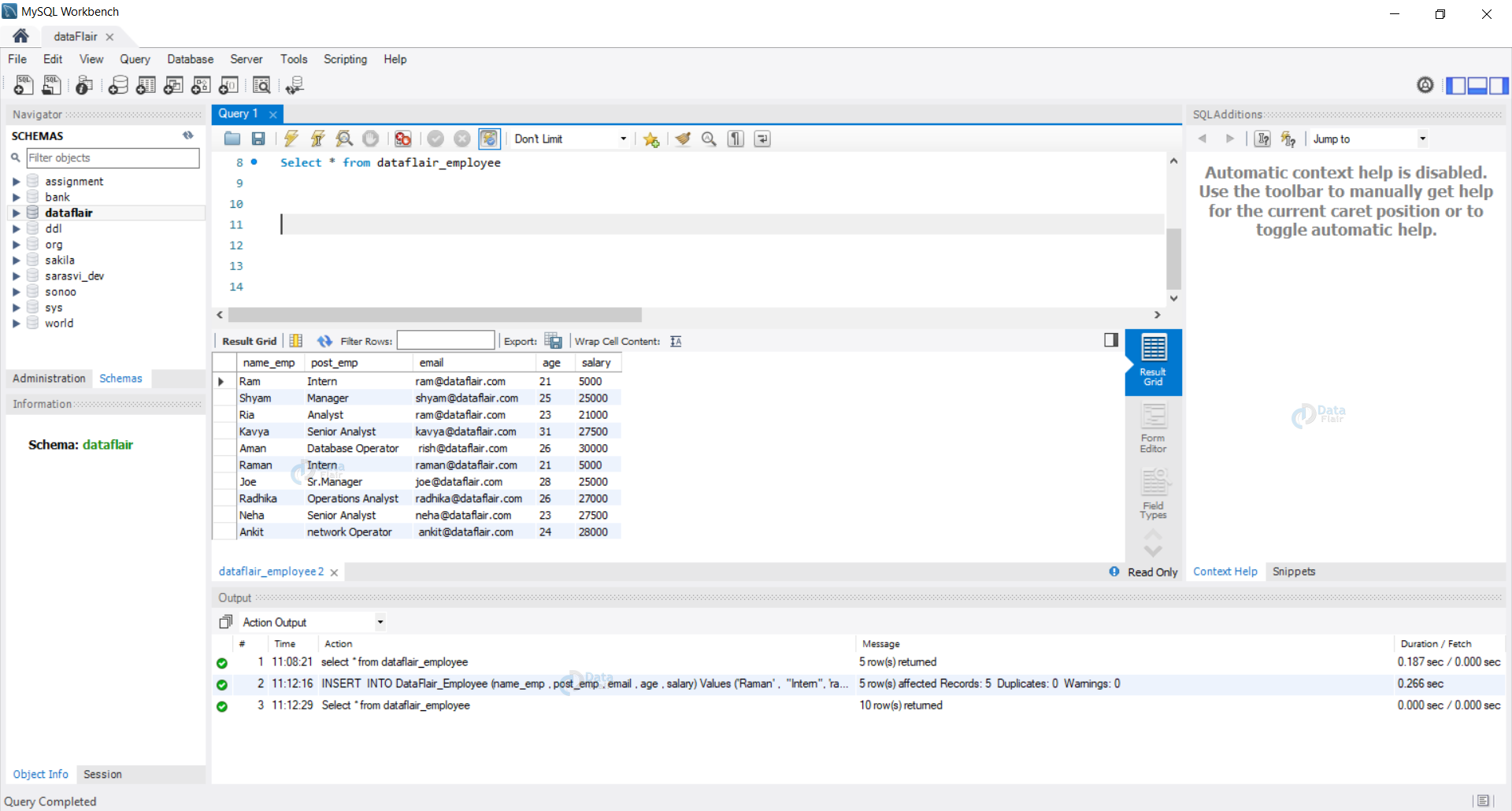This screenshot has width=1512, height=811.
Task: Click the editor vertical scrollbar thumb
Action: tap(1173, 259)
